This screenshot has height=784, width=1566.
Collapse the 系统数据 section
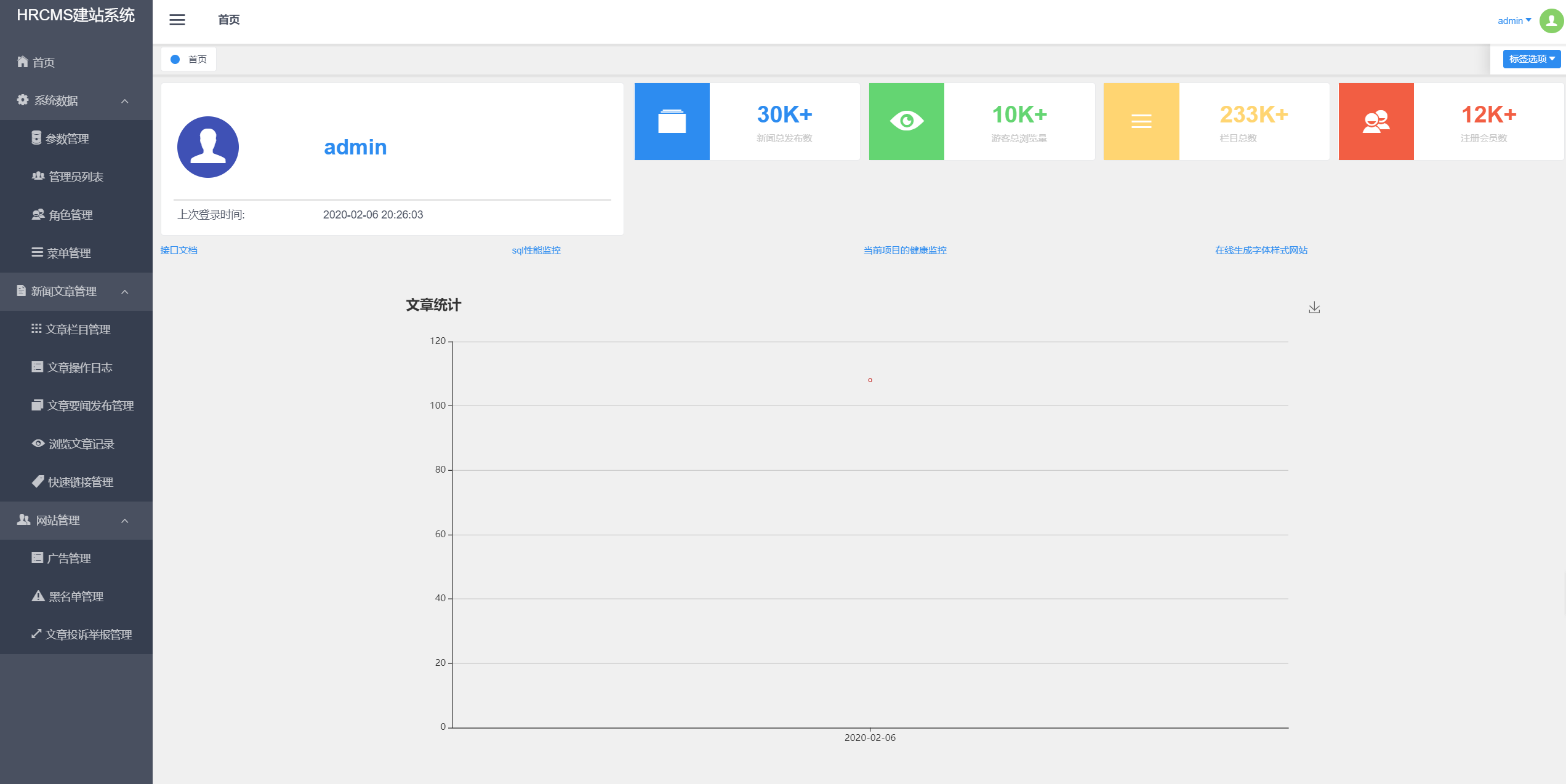tap(126, 100)
